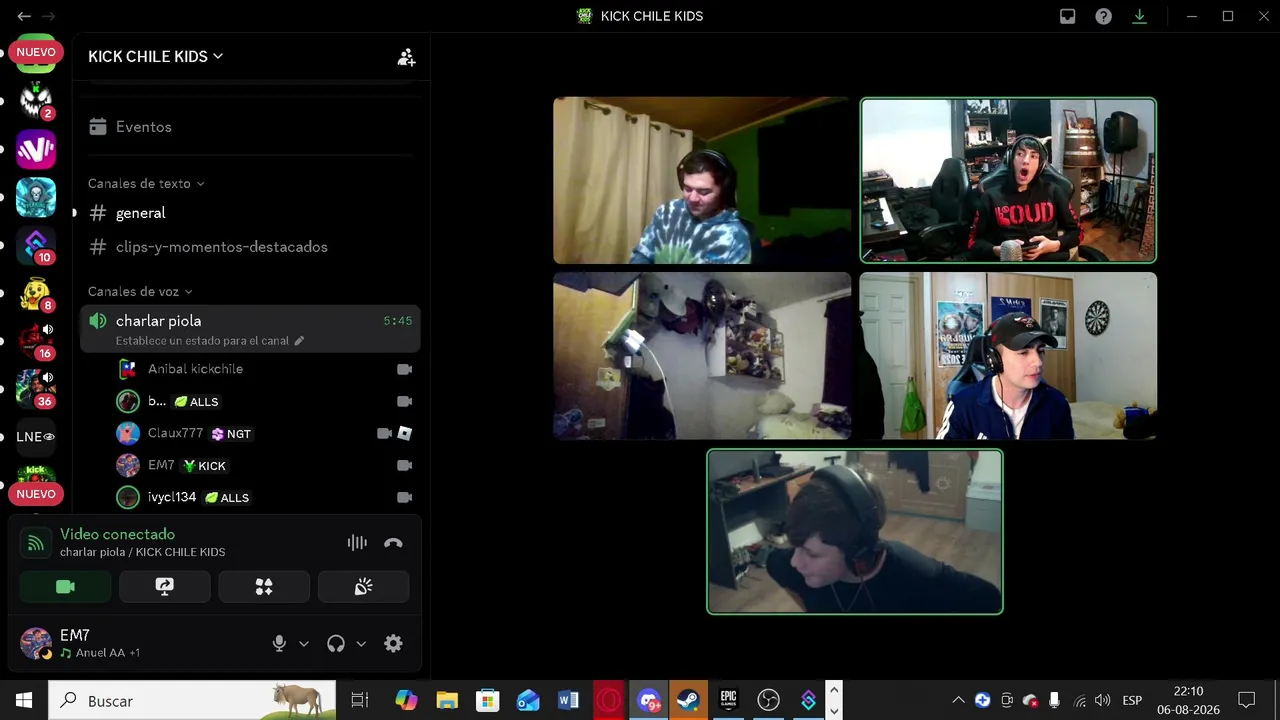Focus video of person in red hoodie
This screenshot has height=720, width=1280.
(1008, 180)
